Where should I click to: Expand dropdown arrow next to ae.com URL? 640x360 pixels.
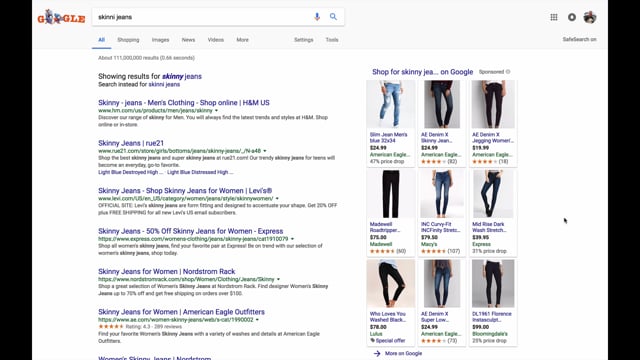coord(257,320)
